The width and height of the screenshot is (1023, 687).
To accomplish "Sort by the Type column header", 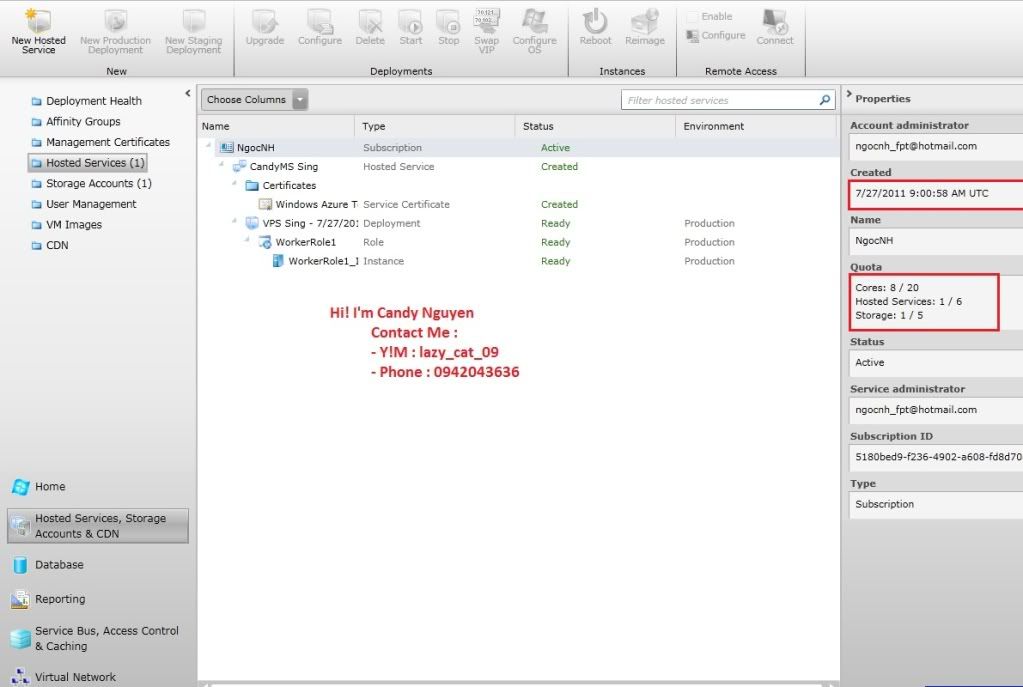I will [x=435, y=127].
